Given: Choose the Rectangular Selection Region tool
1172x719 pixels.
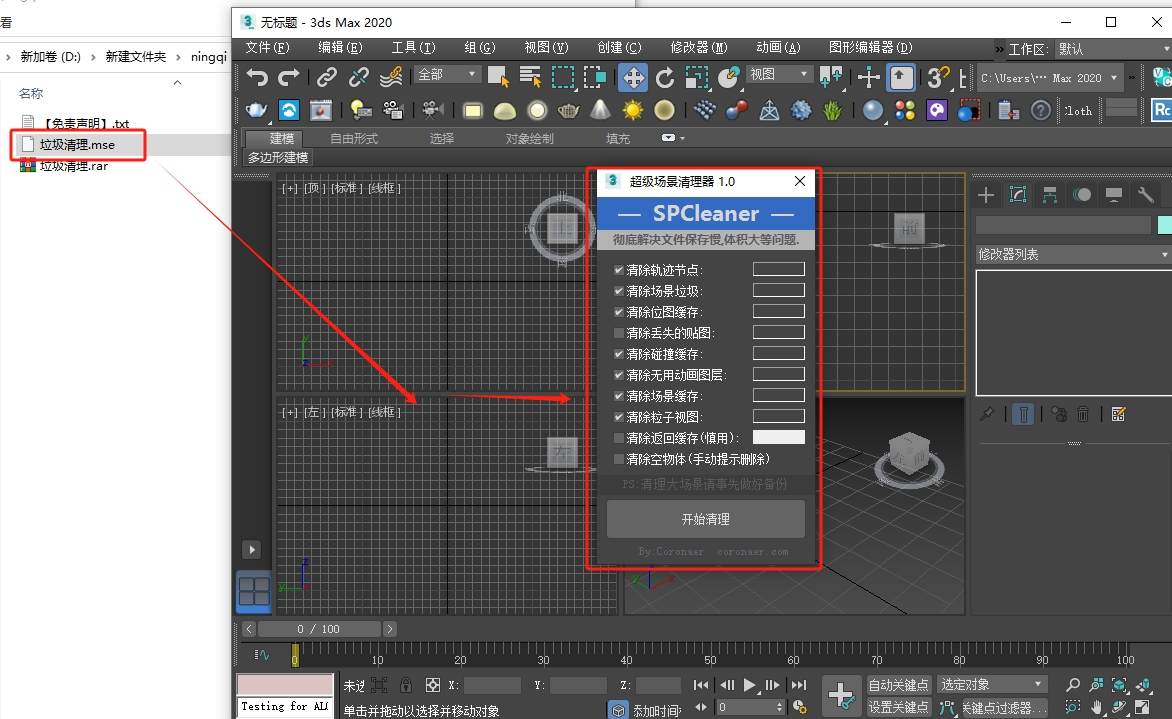Looking at the screenshot, I should pos(563,77).
